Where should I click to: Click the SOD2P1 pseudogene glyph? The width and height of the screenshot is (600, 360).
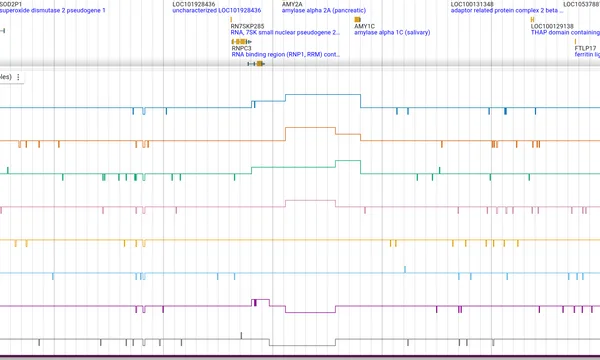2,31
